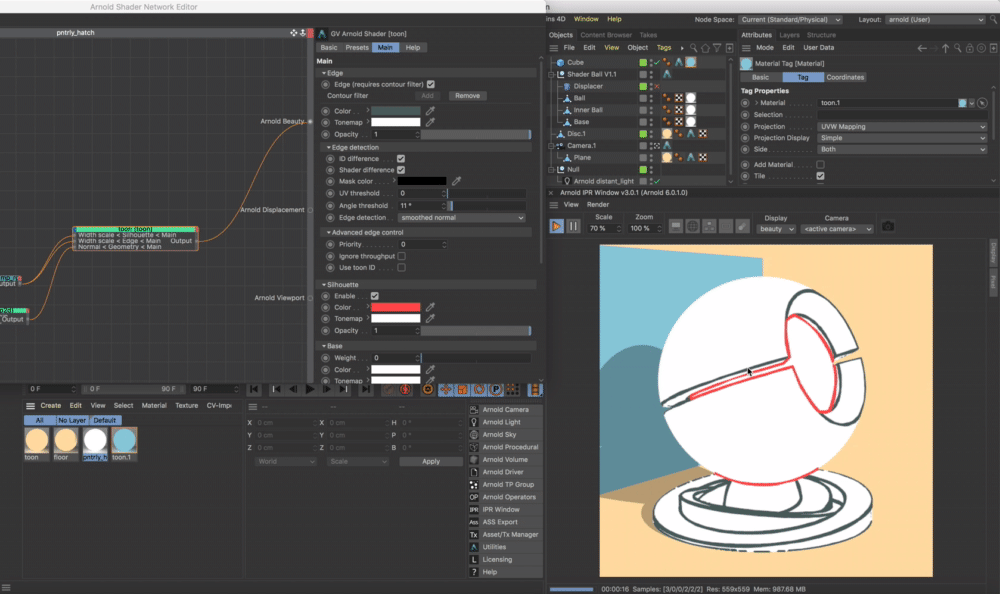Click the filter funnel icon in Objects manager
The width and height of the screenshot is (1000, 594).
[717, 48]
